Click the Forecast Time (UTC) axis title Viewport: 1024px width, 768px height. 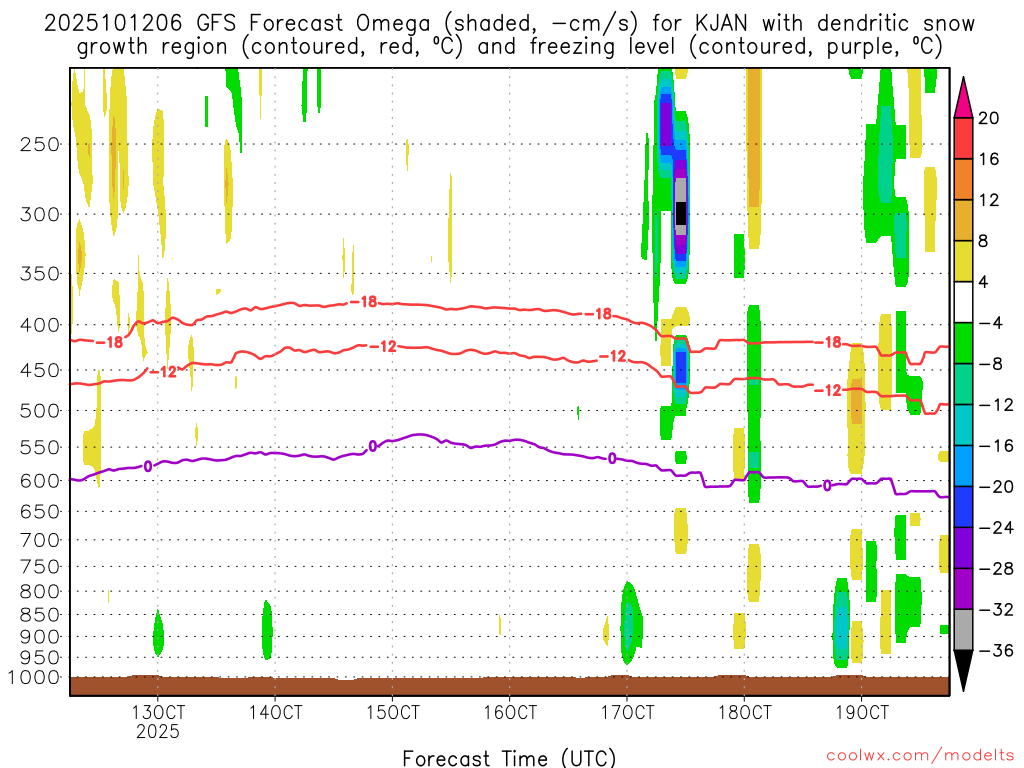509,758
